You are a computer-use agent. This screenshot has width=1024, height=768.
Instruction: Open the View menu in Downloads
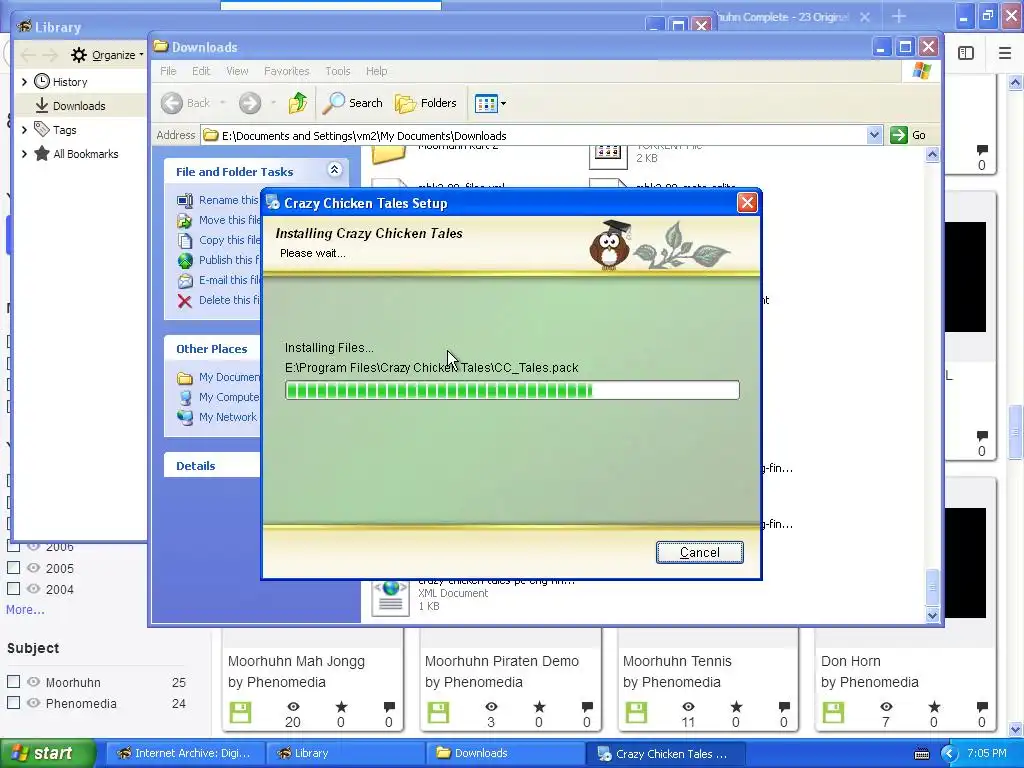[x=237, y=71]
